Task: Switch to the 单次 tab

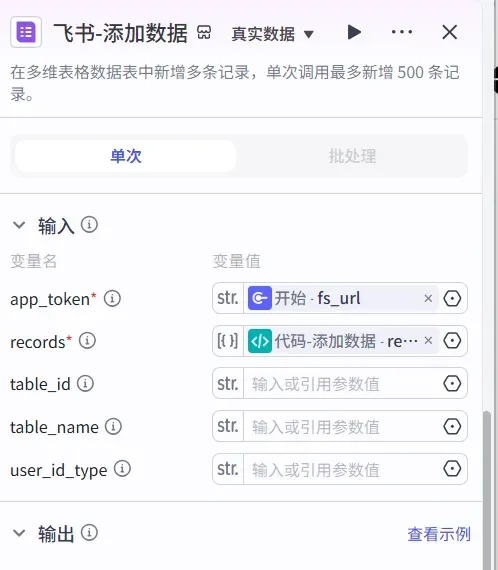Action: 126,156
